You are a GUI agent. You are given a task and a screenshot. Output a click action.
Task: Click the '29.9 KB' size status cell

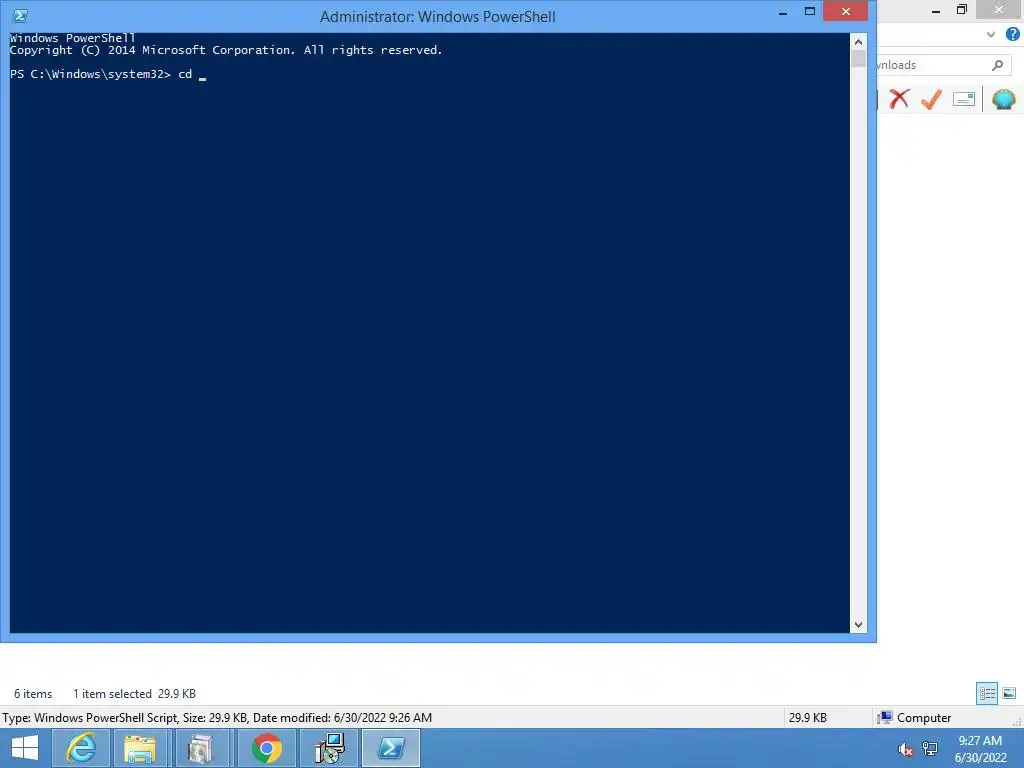click(x=808, y=718)
